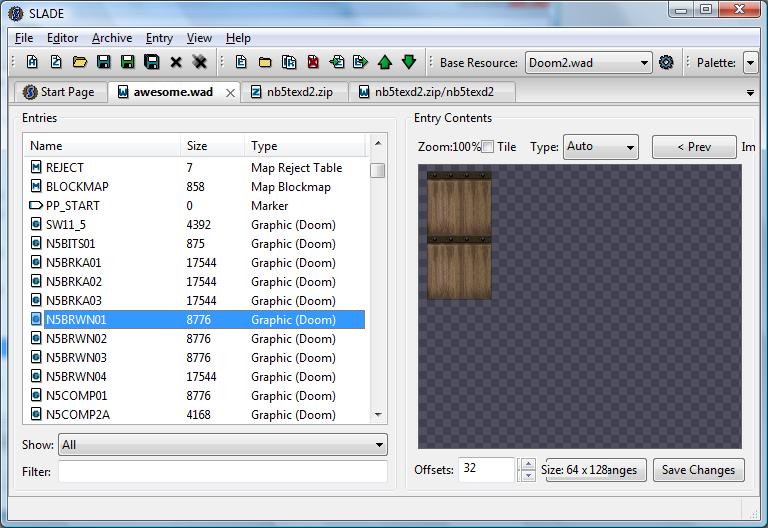This screenshot has width=768, height=528.
Task: Increase the offset with the up stepper
Action: click(528, 464)
